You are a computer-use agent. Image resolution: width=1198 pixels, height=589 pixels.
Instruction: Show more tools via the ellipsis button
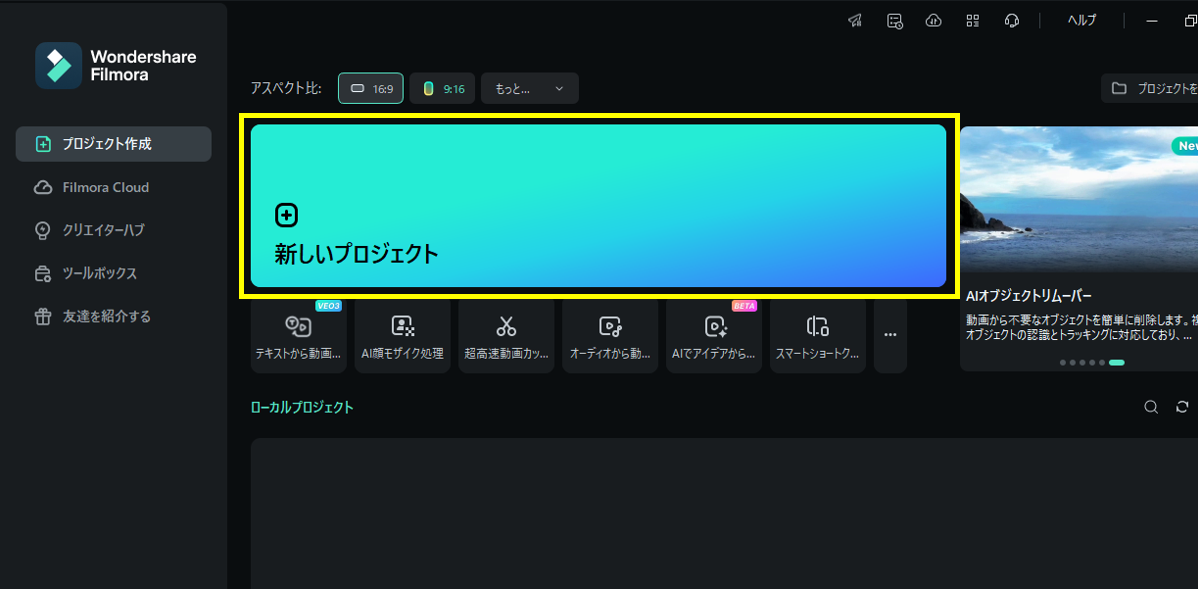click(889, 335)
